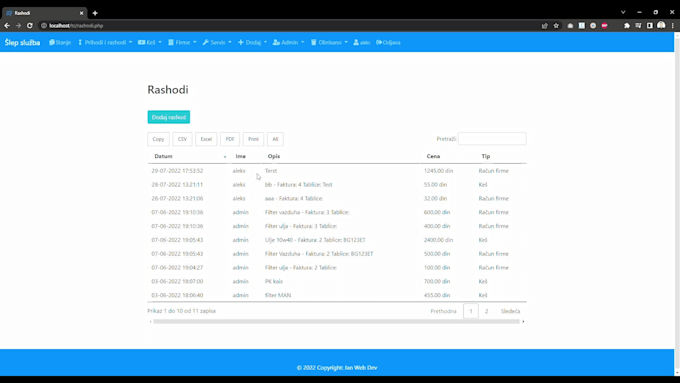Screen dimensions: 680x383
Task: Select the 'filter MAN' description cell
Action: (x=278, y=295)
